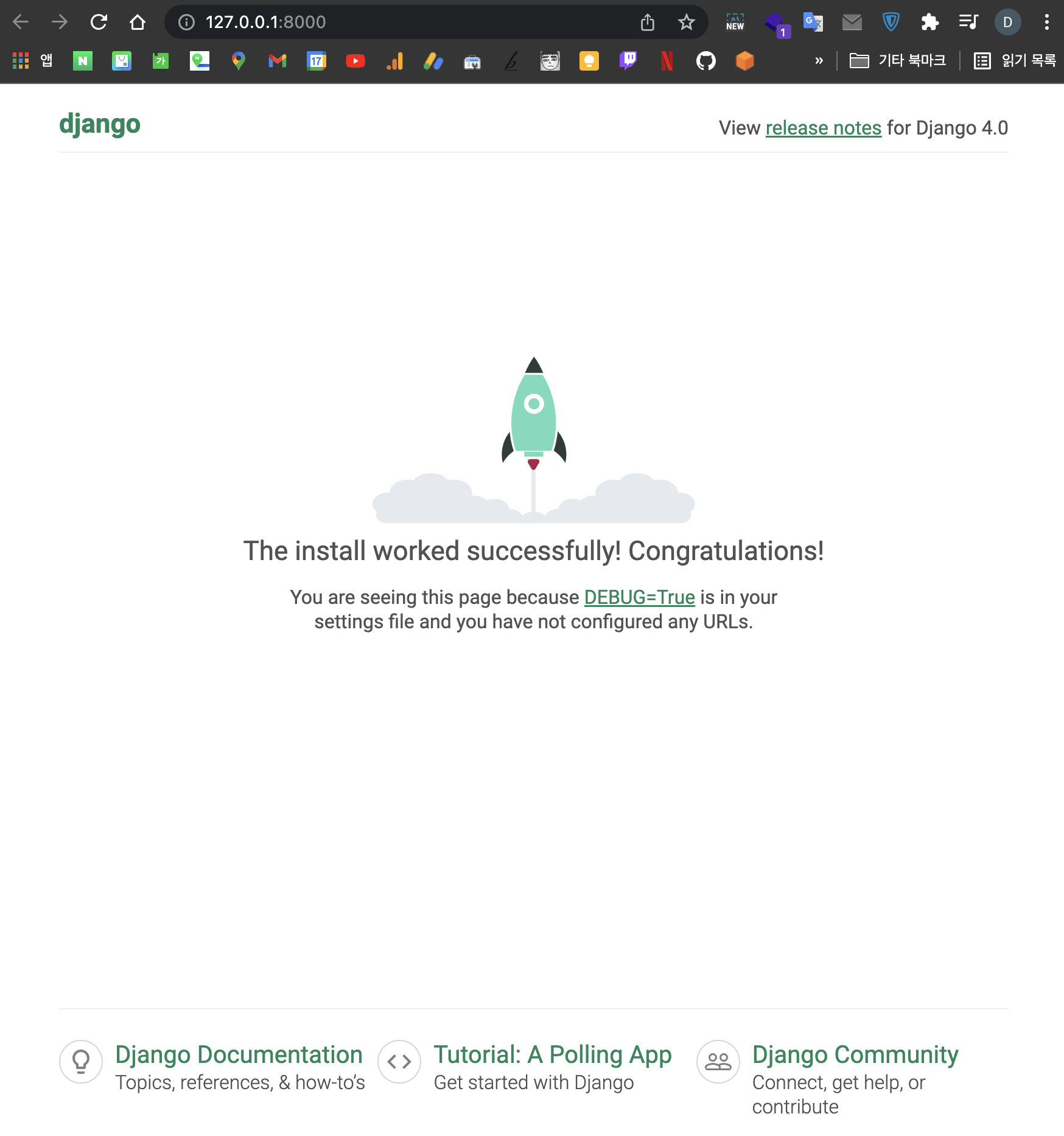The height and width of the screenshot is (1136, 1064).
Task: Open the Google Analytics bookmark
Action: [394, 61]
